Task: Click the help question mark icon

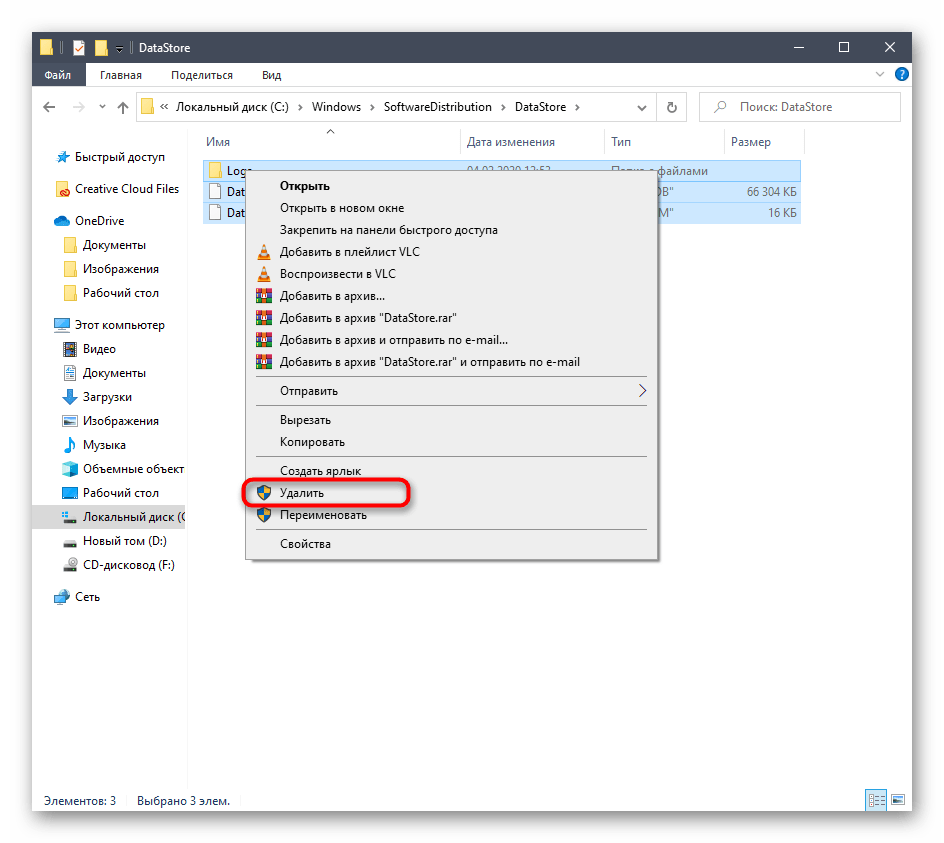Action: coord(902,75)
